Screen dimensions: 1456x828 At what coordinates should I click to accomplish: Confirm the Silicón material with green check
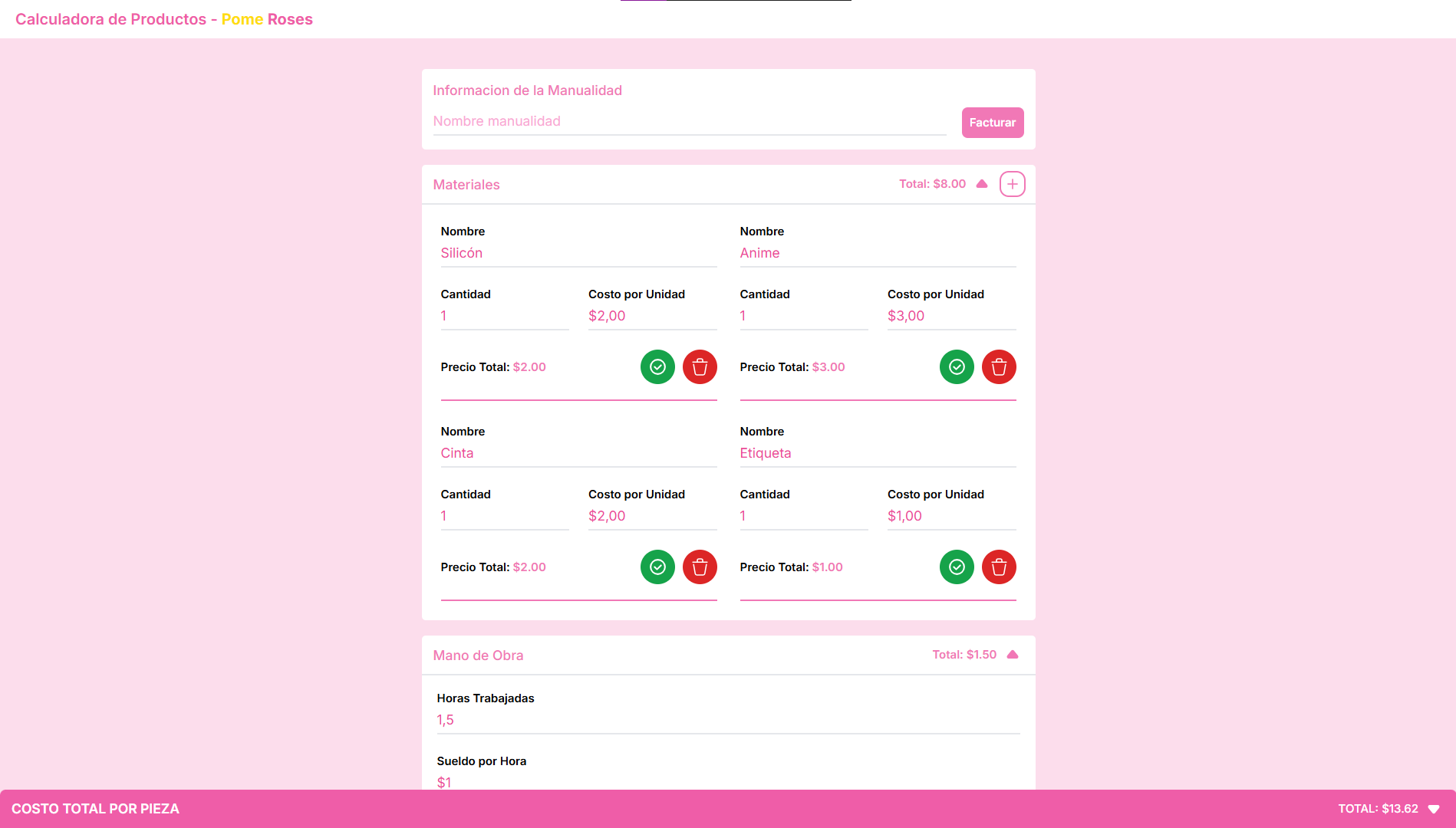657,367
